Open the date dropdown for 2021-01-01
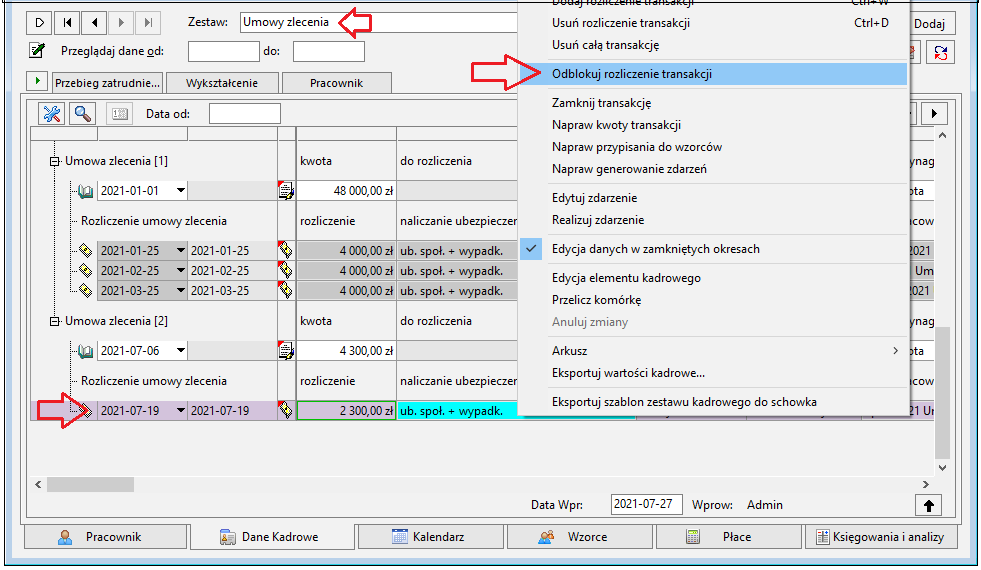Viewport: 981px width, 570px height. pos(180,191)
